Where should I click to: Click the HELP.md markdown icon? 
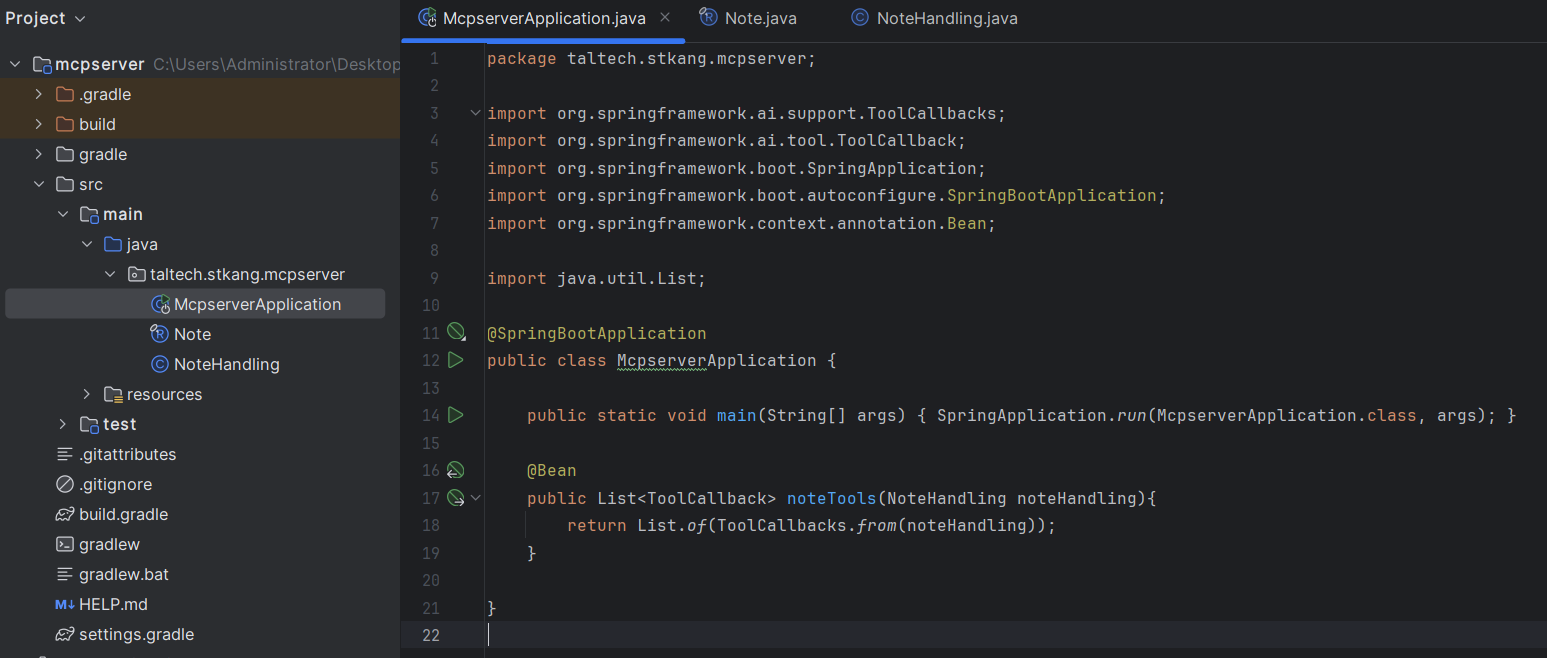point(65,604)
